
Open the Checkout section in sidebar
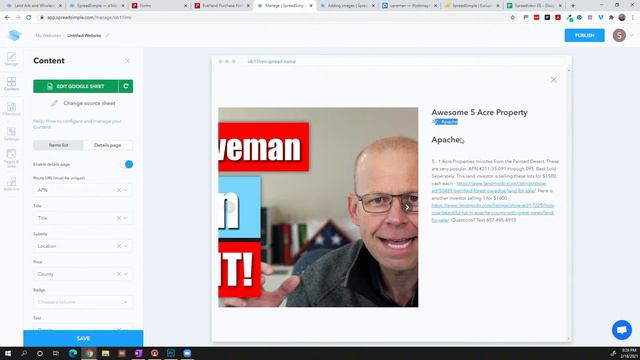coord(11,109)
